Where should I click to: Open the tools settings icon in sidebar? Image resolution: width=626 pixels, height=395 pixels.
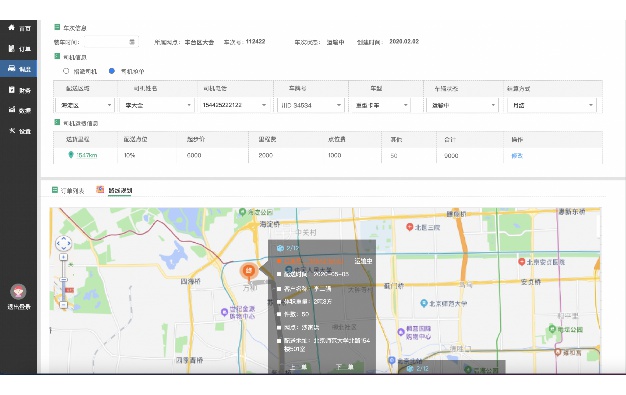click(x=12, y=131)
